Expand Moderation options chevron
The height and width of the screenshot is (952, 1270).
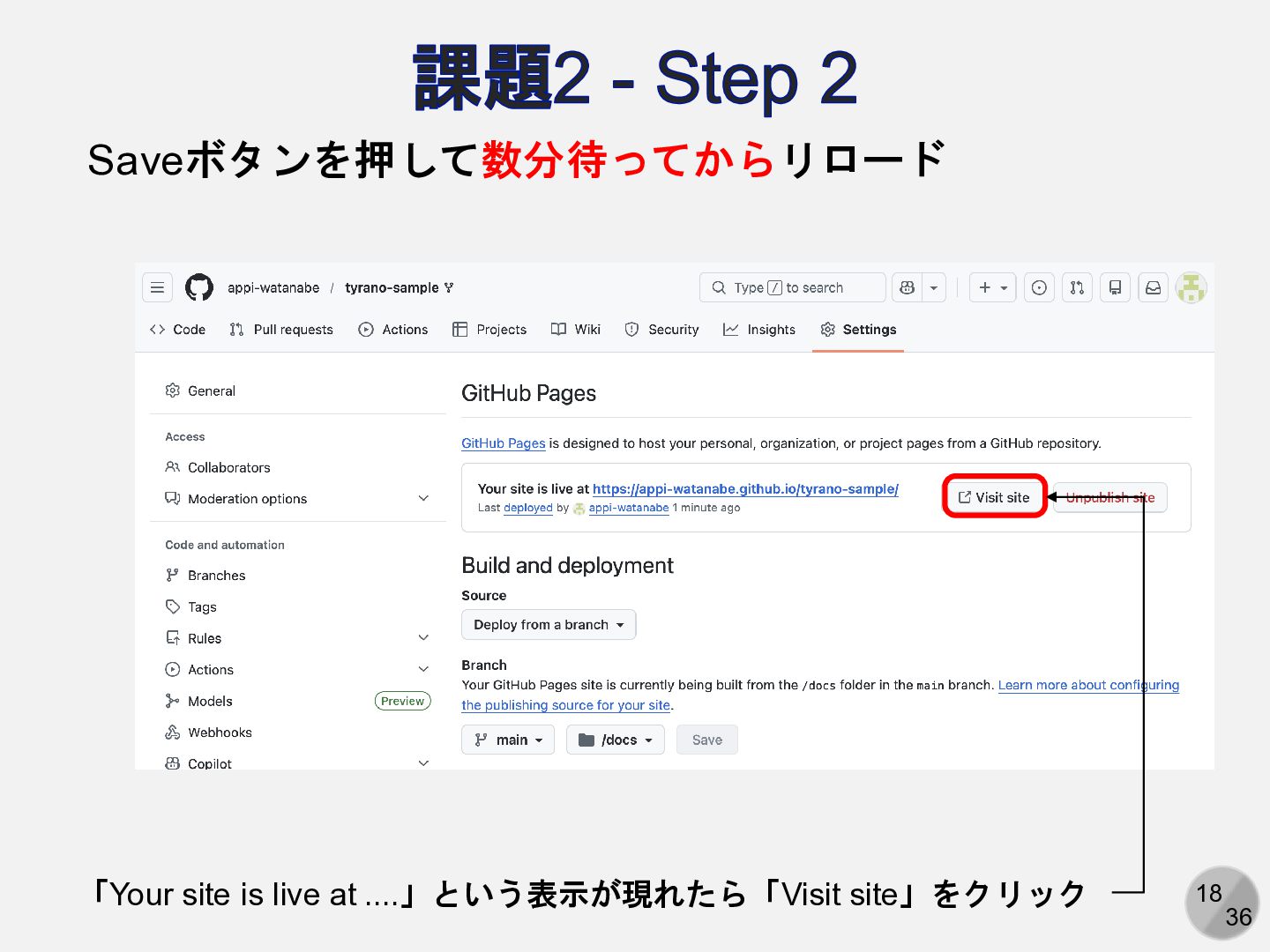click(x=423, y=499)
